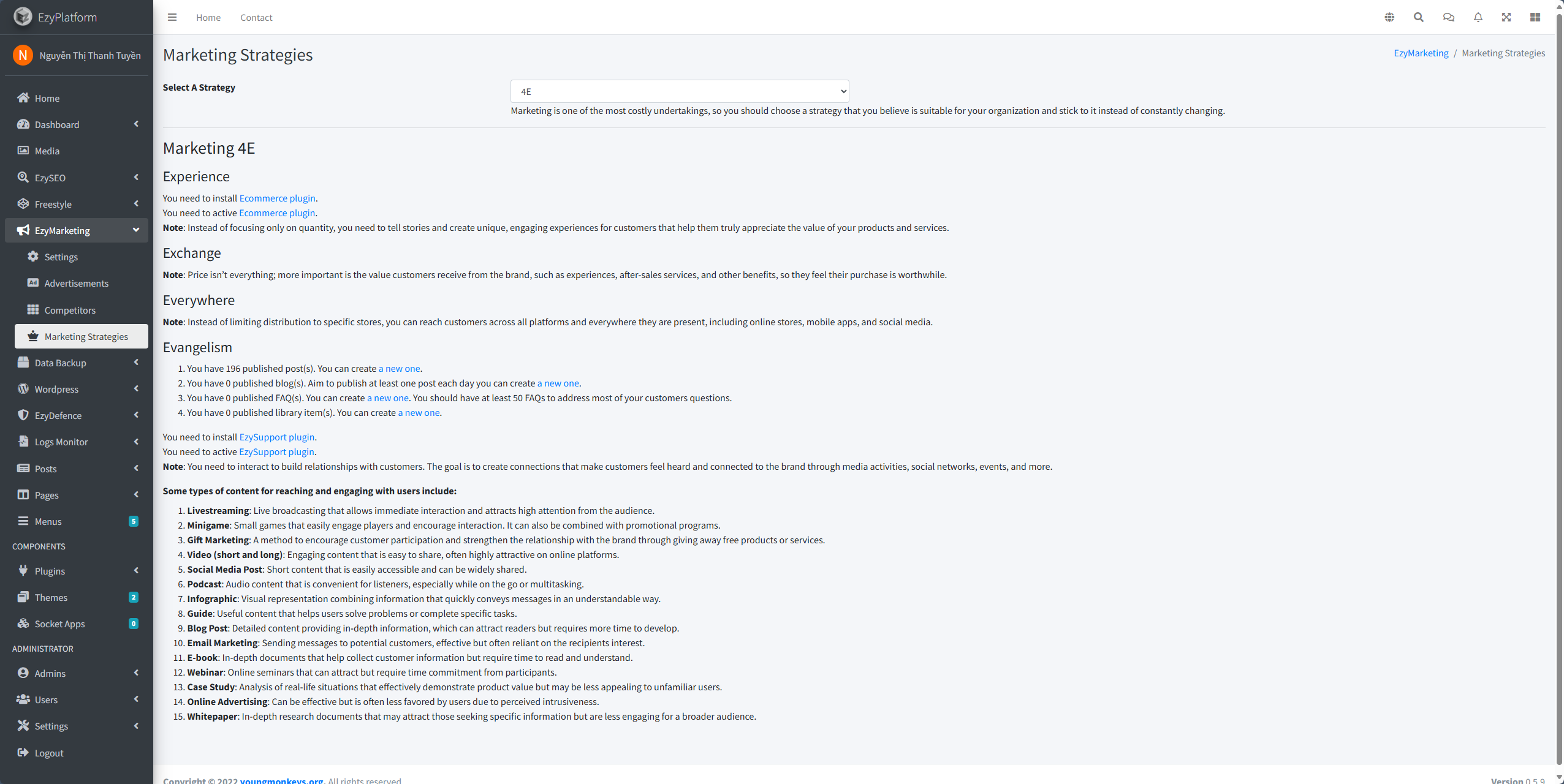Open the globe language icon
This screenshot has width=1564, height=784.
(1389, 17)
